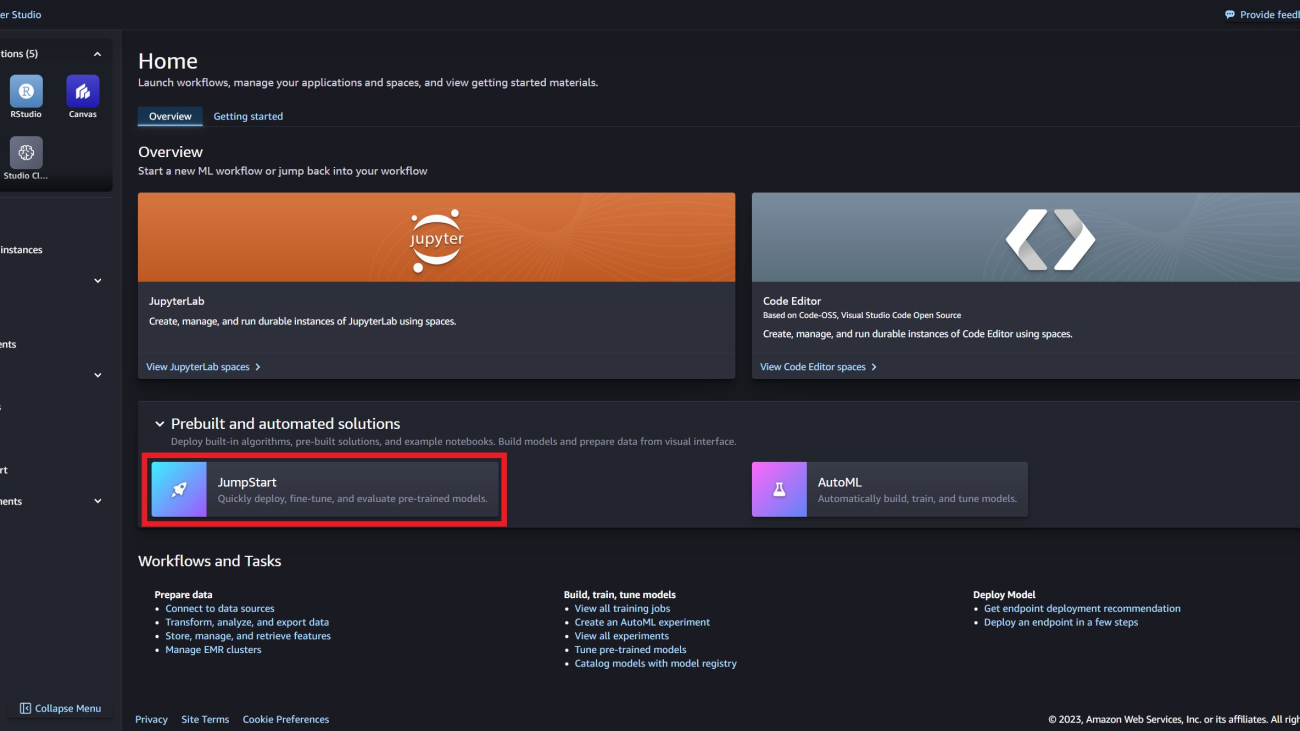The image size is (1300, 731).
Task: Open Manage EMR clusters link
Action: point(213,650)
